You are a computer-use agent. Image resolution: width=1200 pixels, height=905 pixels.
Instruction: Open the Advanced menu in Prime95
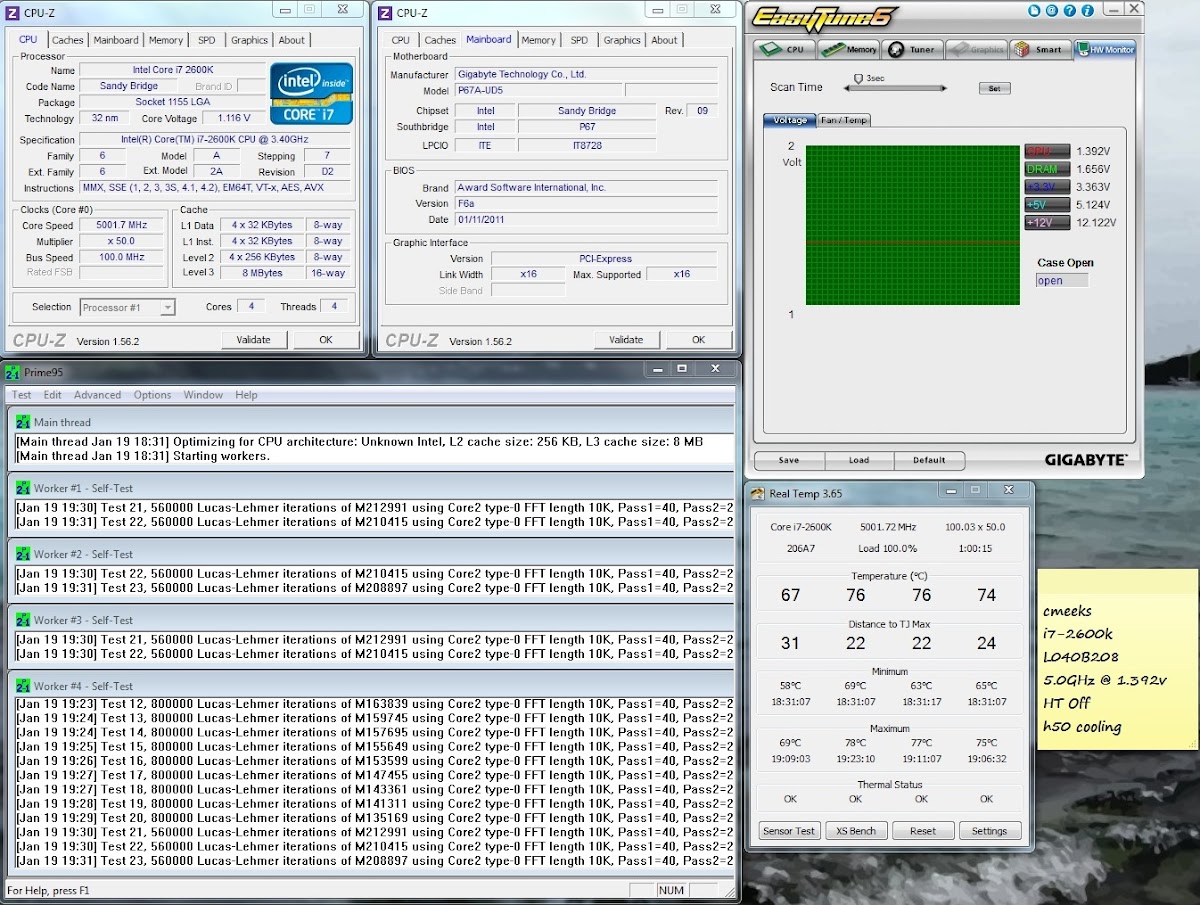97,395
